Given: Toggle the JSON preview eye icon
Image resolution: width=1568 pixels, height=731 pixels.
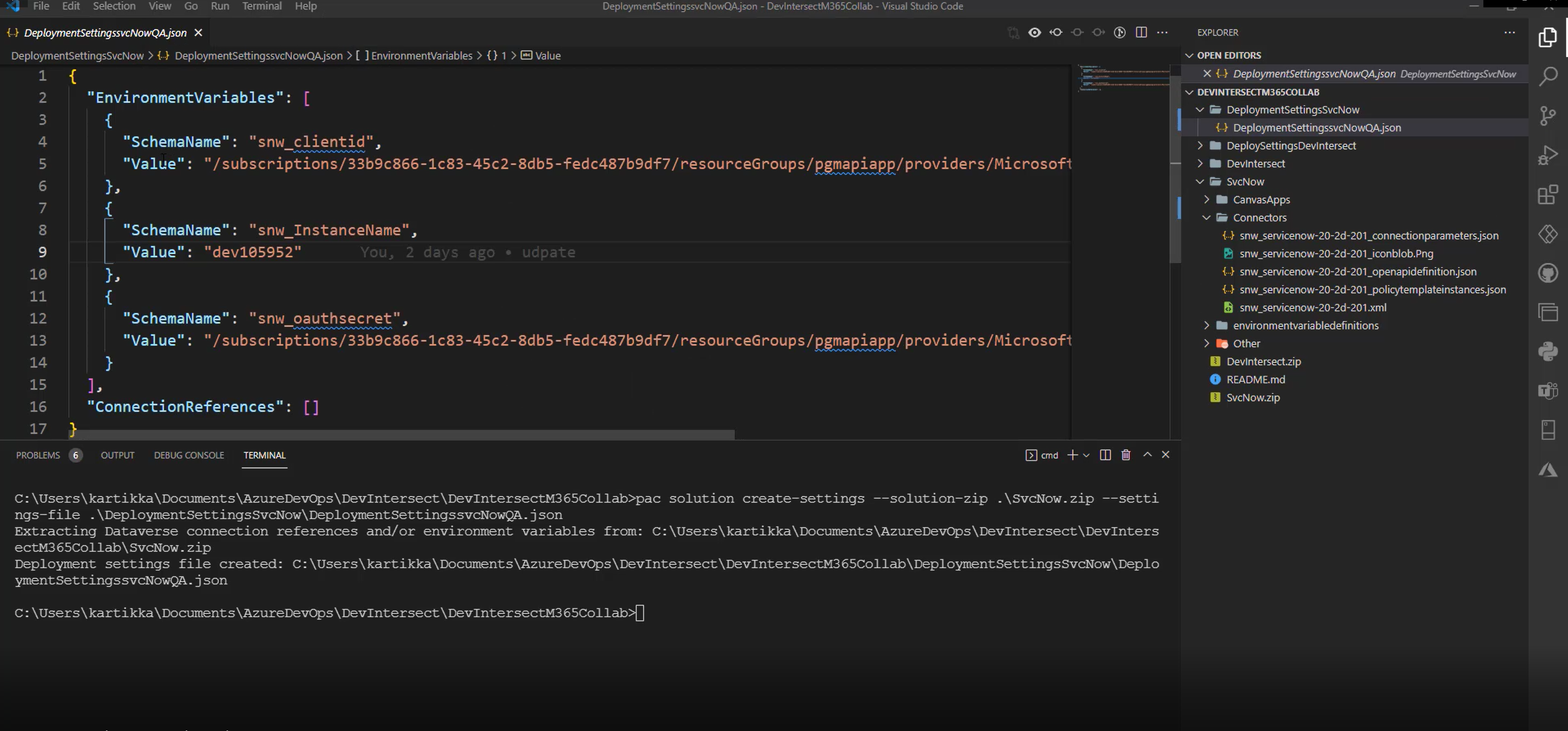Looking at the screenshot, I should 1035,32.
